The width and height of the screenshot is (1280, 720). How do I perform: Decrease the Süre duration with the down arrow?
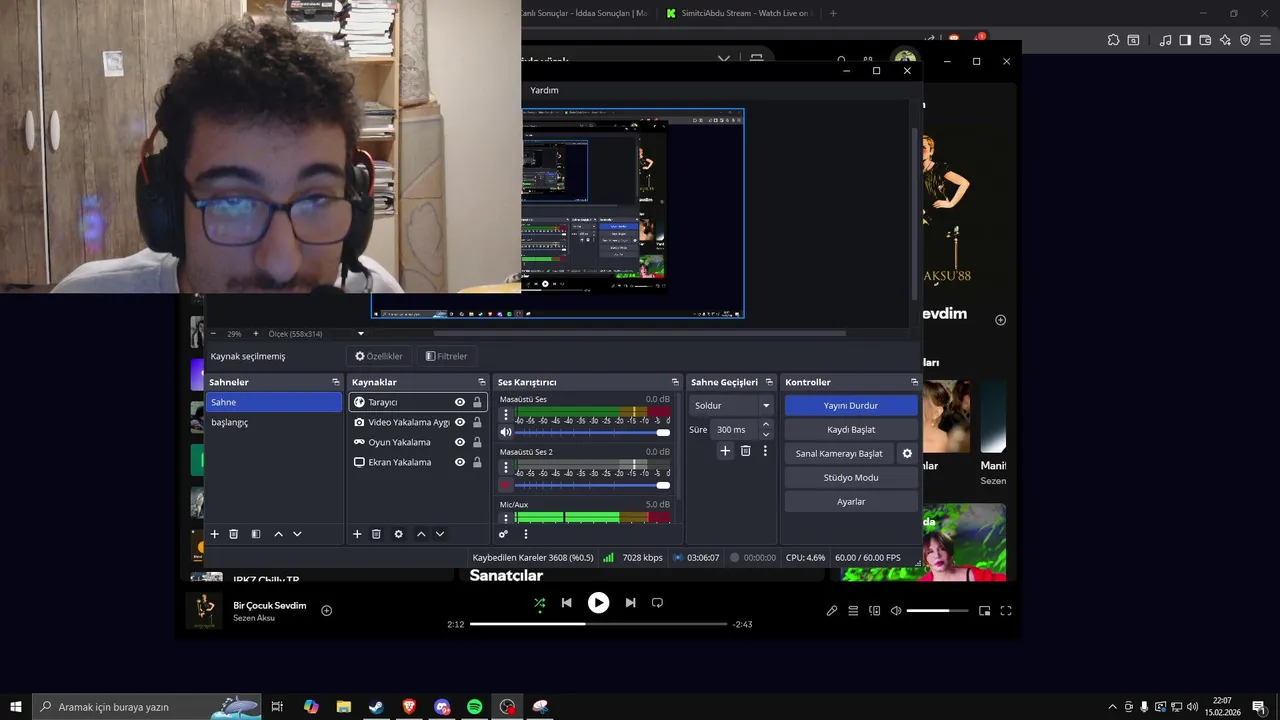766,434
